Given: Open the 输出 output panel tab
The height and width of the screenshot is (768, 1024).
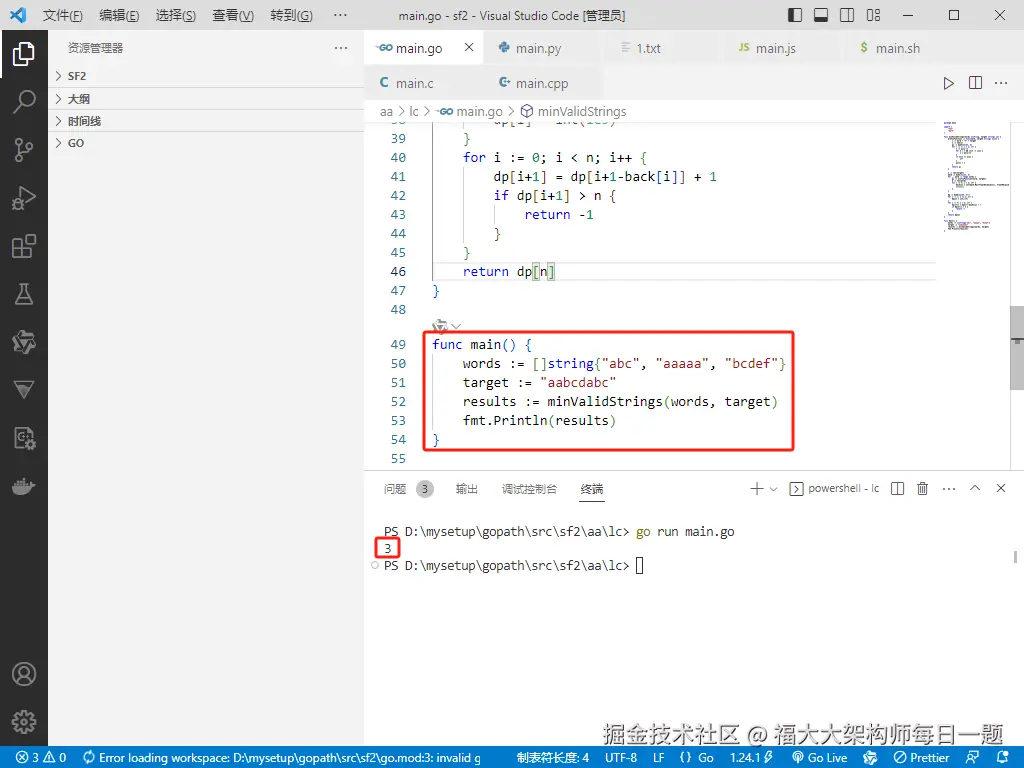Looking at the screenshot, I should (x=466, y=488).
